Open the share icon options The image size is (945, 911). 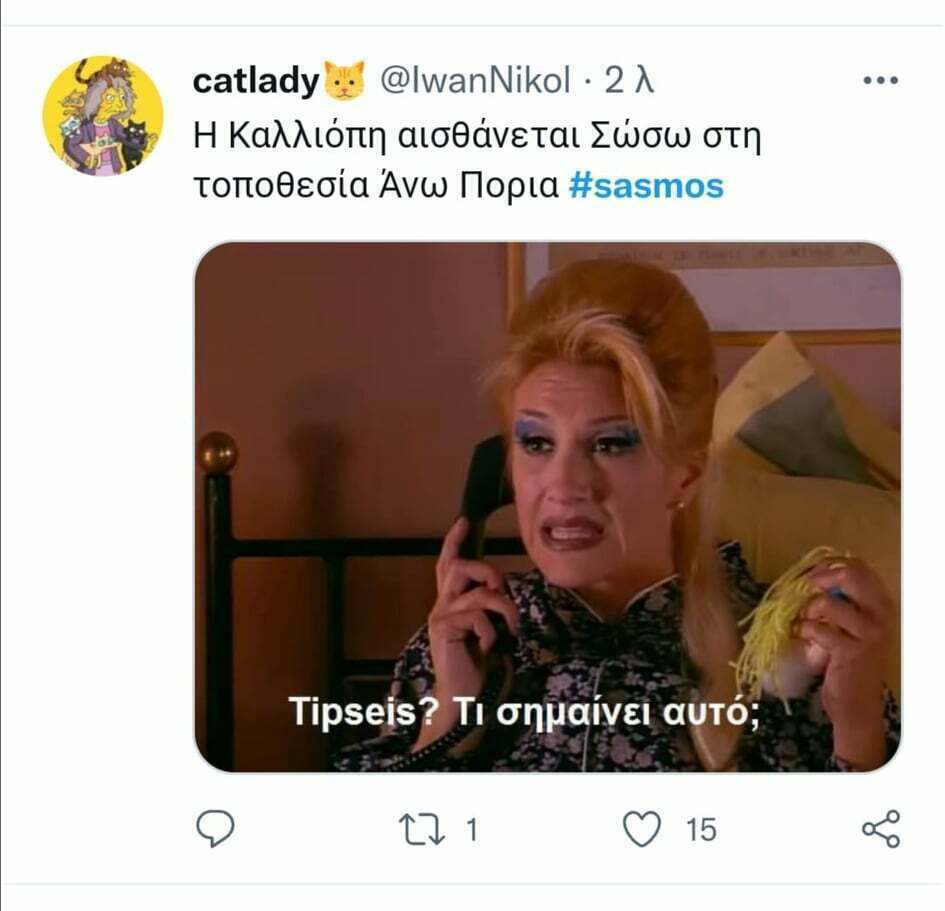pos(881,829)
